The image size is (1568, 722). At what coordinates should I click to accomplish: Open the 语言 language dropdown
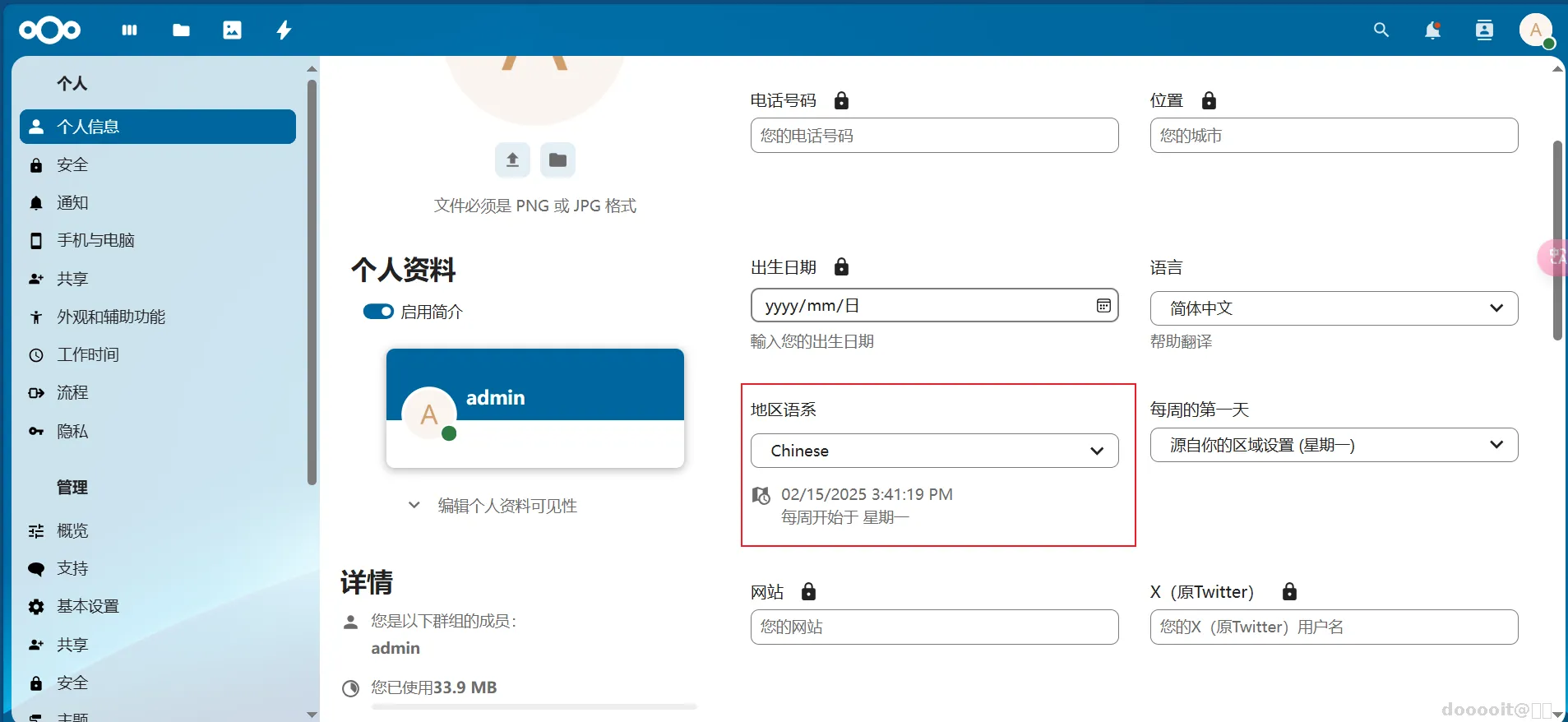[1334, 308]
